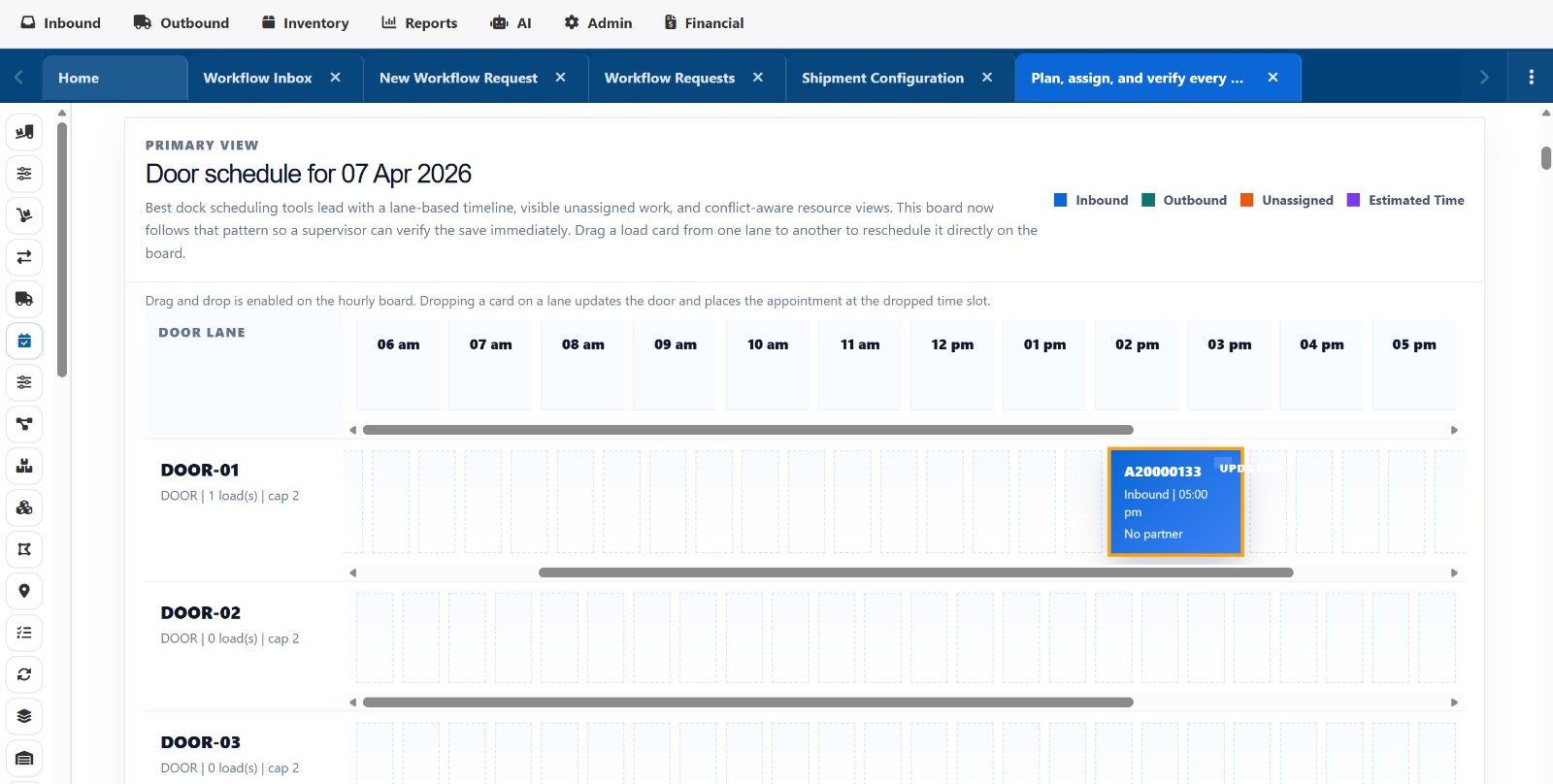This screenshot has width=1553, height=784.
Task: Show more tabs with right chevron
Action: (x=1484, y=78)
